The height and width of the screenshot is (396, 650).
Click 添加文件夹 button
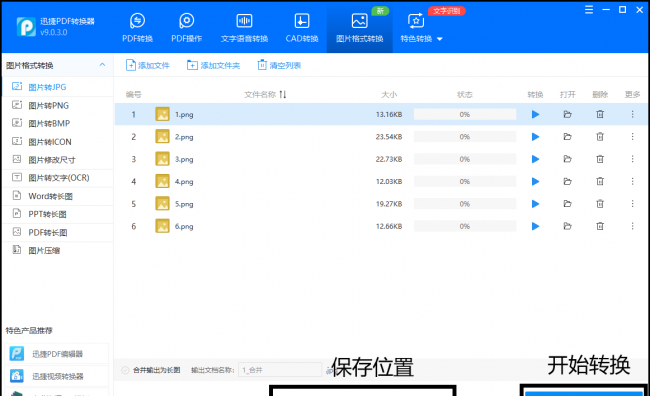tap(213, 65)
